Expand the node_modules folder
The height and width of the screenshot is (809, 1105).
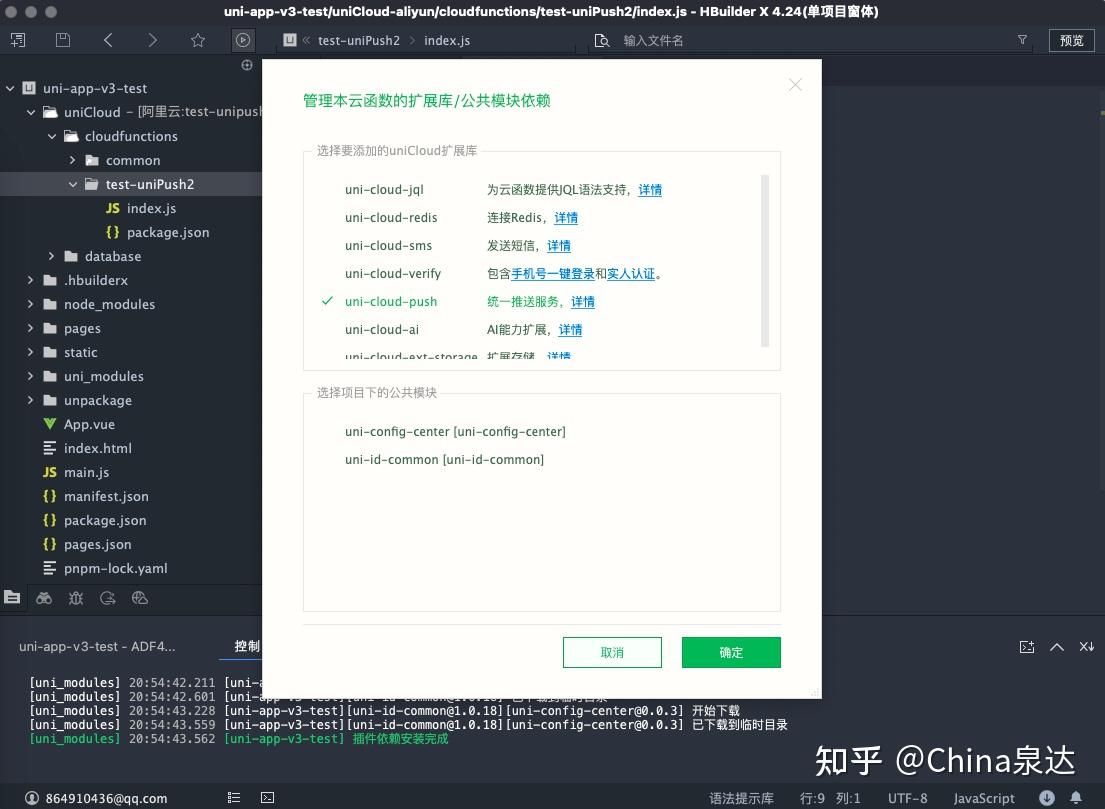click(x=30, y=304)
